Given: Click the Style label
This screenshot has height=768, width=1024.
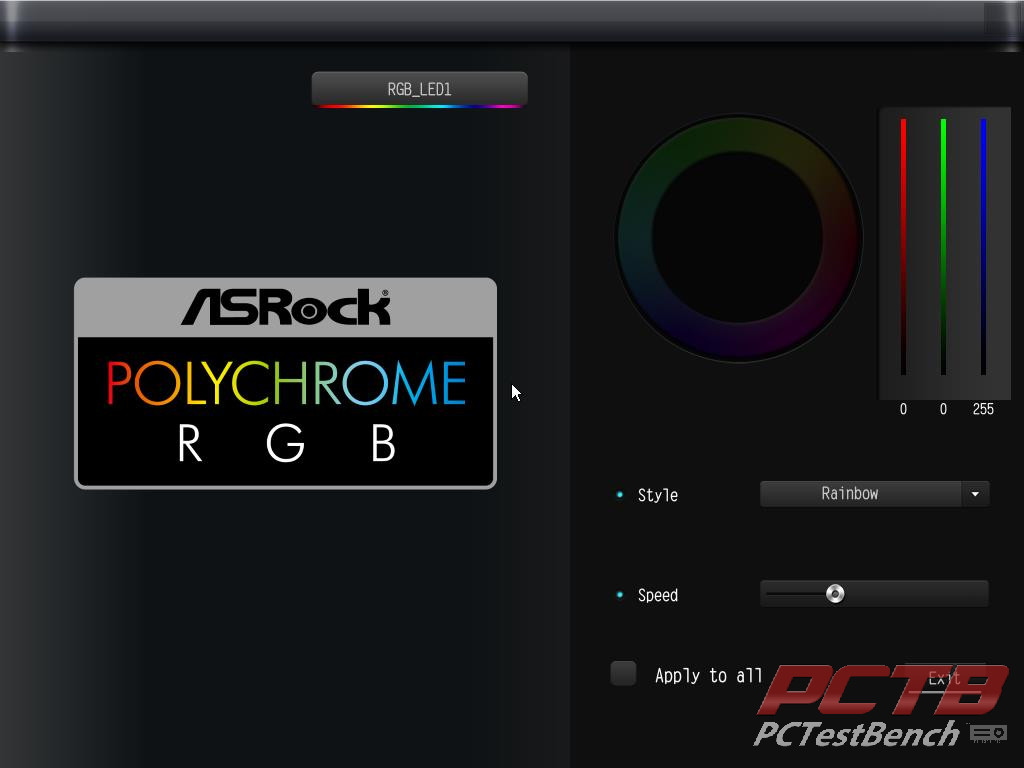Looking at the screenshot, I should (658, 496).
